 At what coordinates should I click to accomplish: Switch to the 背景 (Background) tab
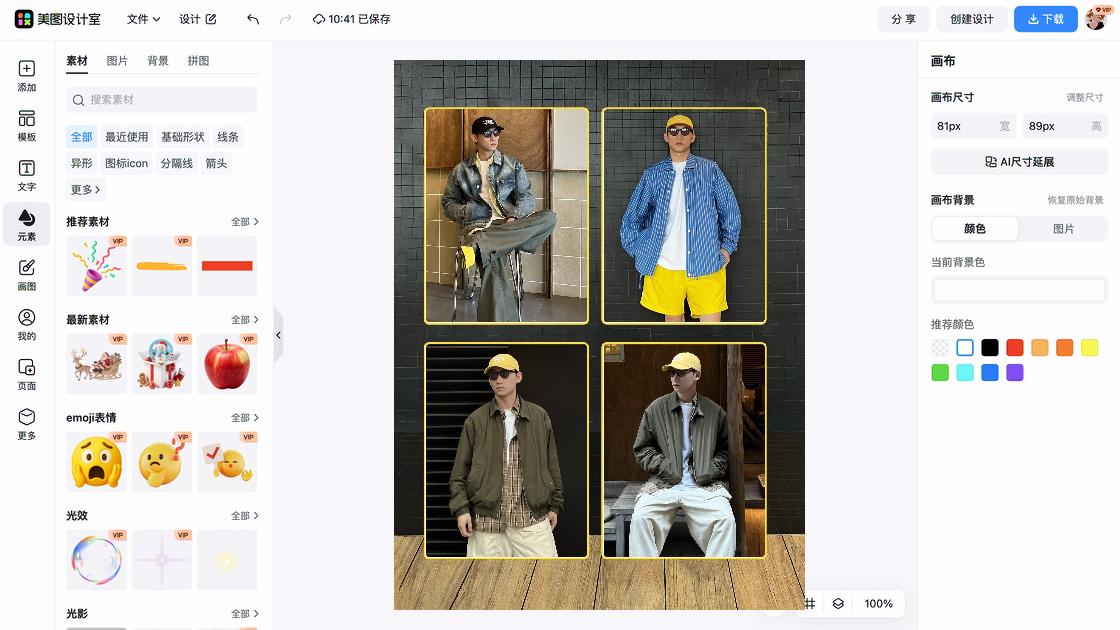[x=159, y=60]
